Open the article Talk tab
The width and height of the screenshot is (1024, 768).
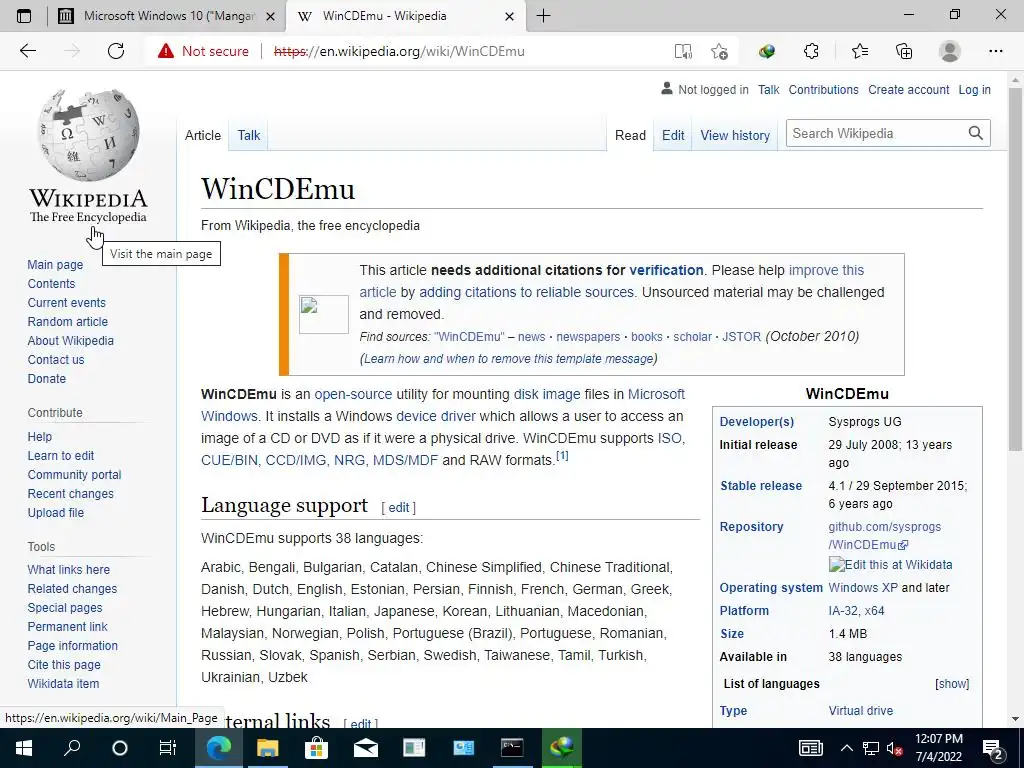point(249,135)
